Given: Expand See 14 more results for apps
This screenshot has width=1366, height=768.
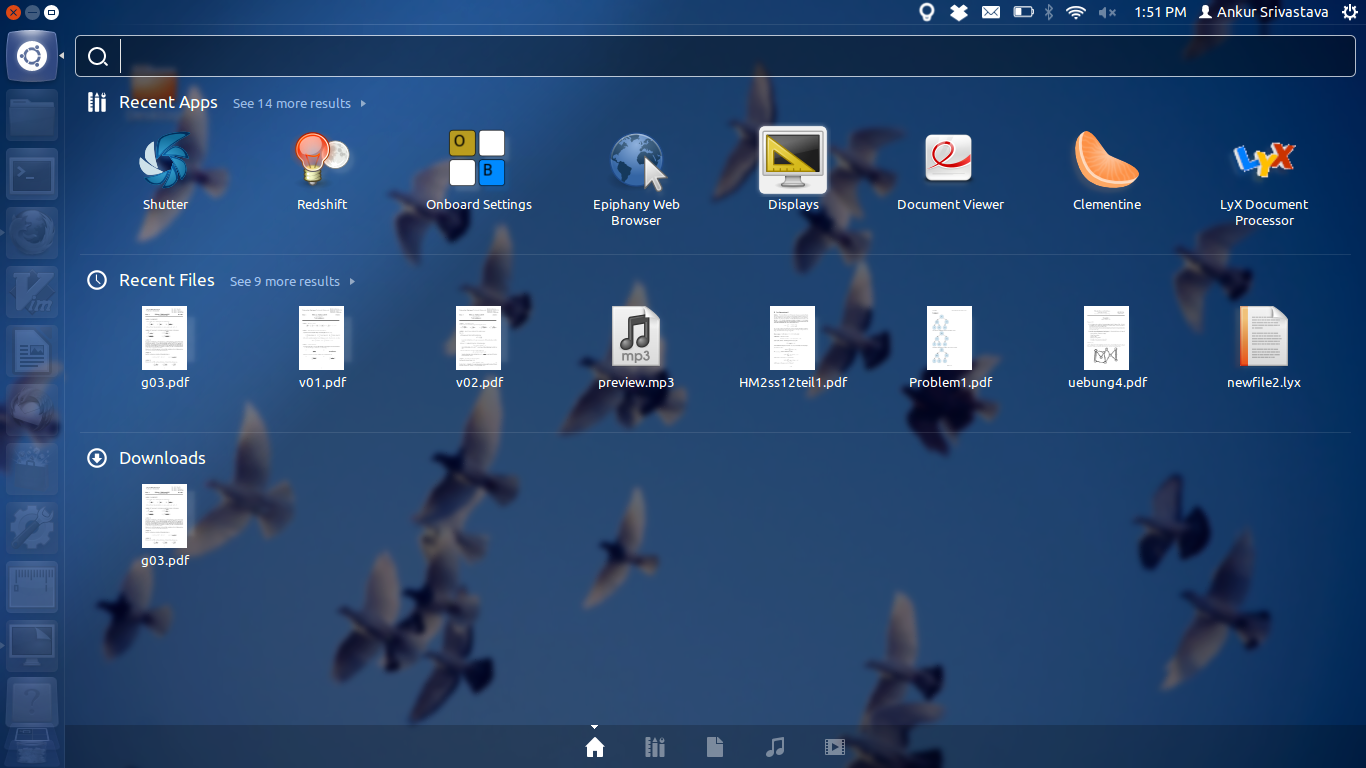Looking at the screenshot, I should coord(299,103).
